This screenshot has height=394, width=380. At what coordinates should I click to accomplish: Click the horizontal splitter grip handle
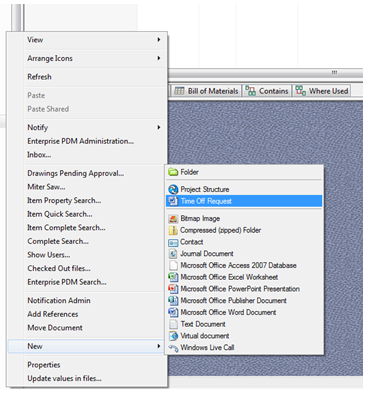(x=334, y=72)
